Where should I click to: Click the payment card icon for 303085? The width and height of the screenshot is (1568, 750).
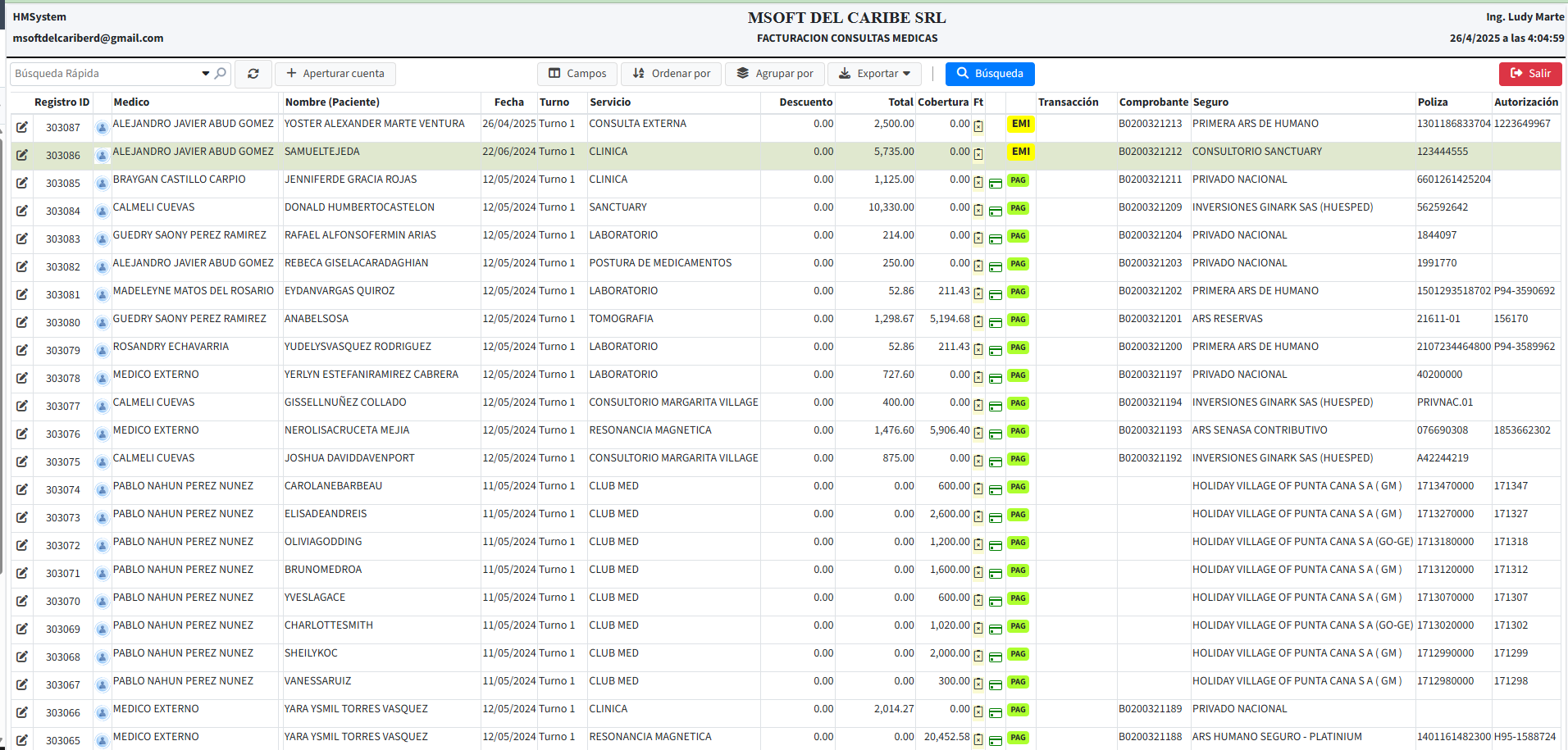pos(996,184)
